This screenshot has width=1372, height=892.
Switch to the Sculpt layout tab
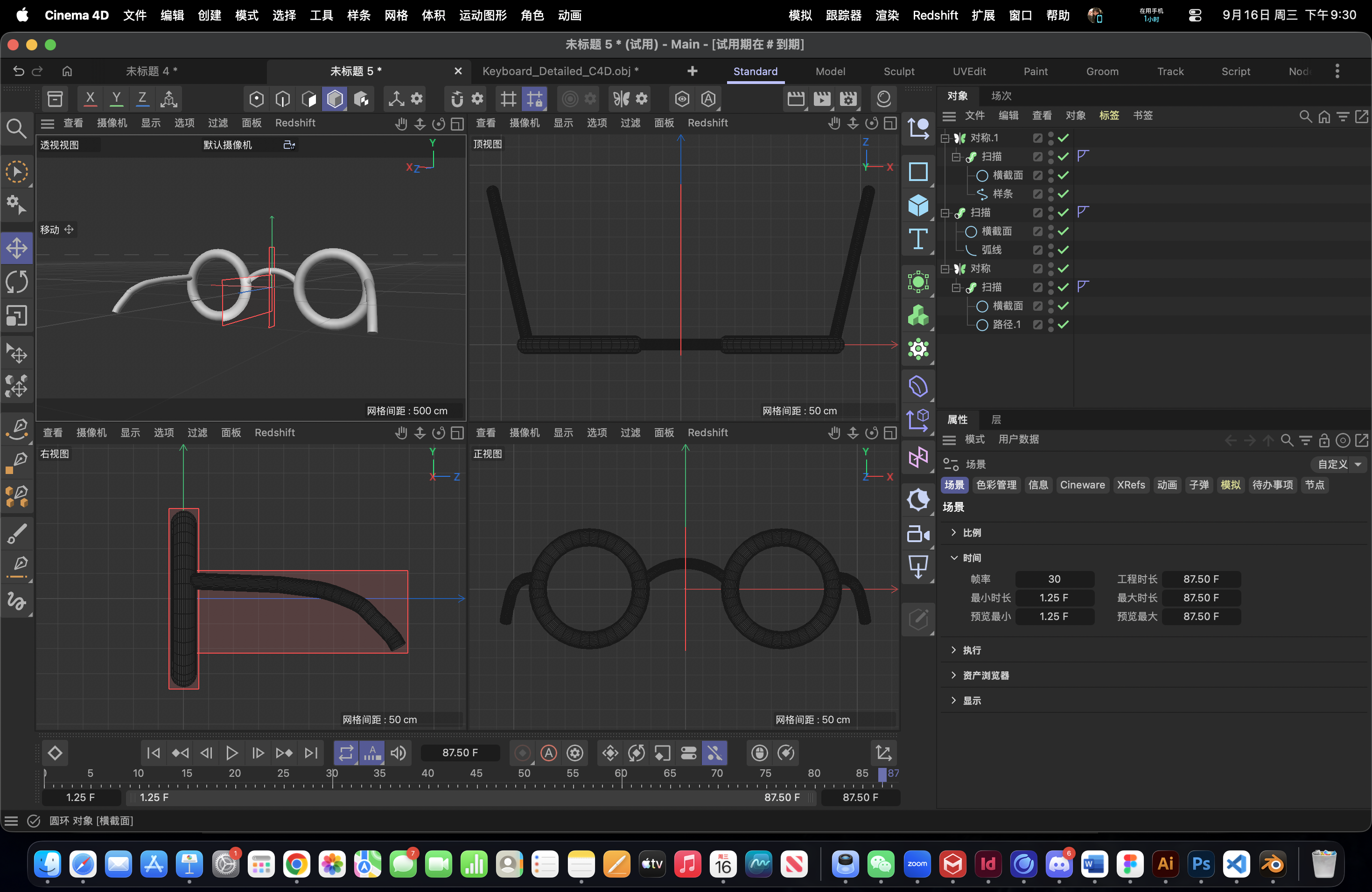tap(899, 71)
